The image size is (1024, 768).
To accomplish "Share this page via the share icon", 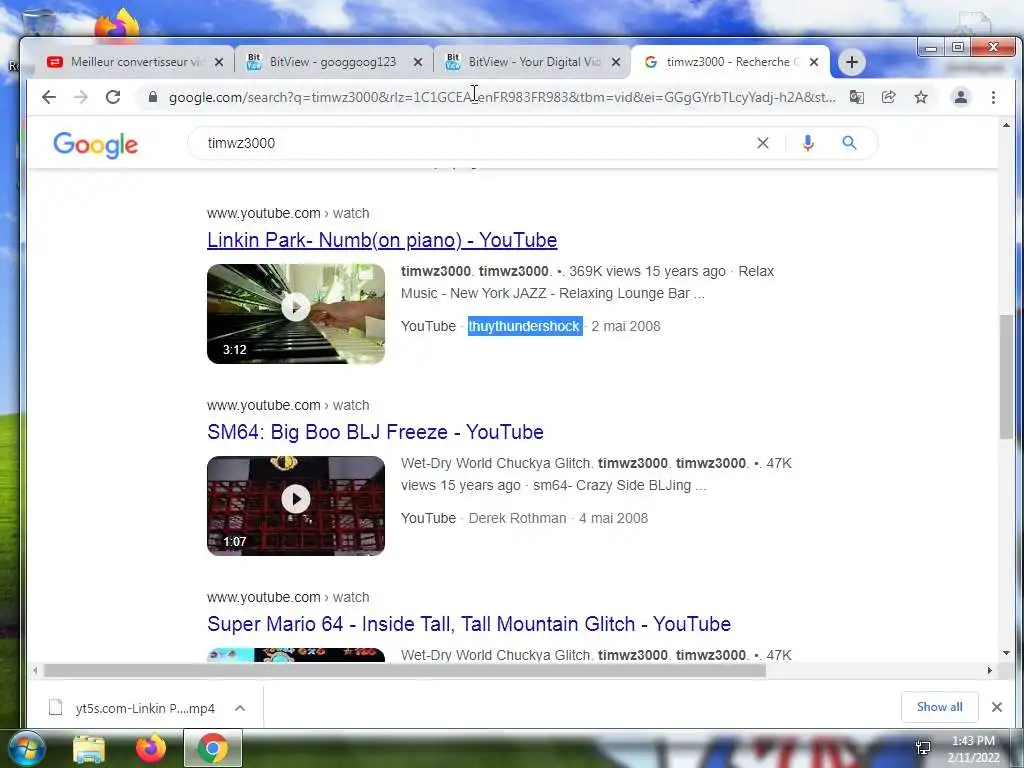I will (x=888, y=97).
